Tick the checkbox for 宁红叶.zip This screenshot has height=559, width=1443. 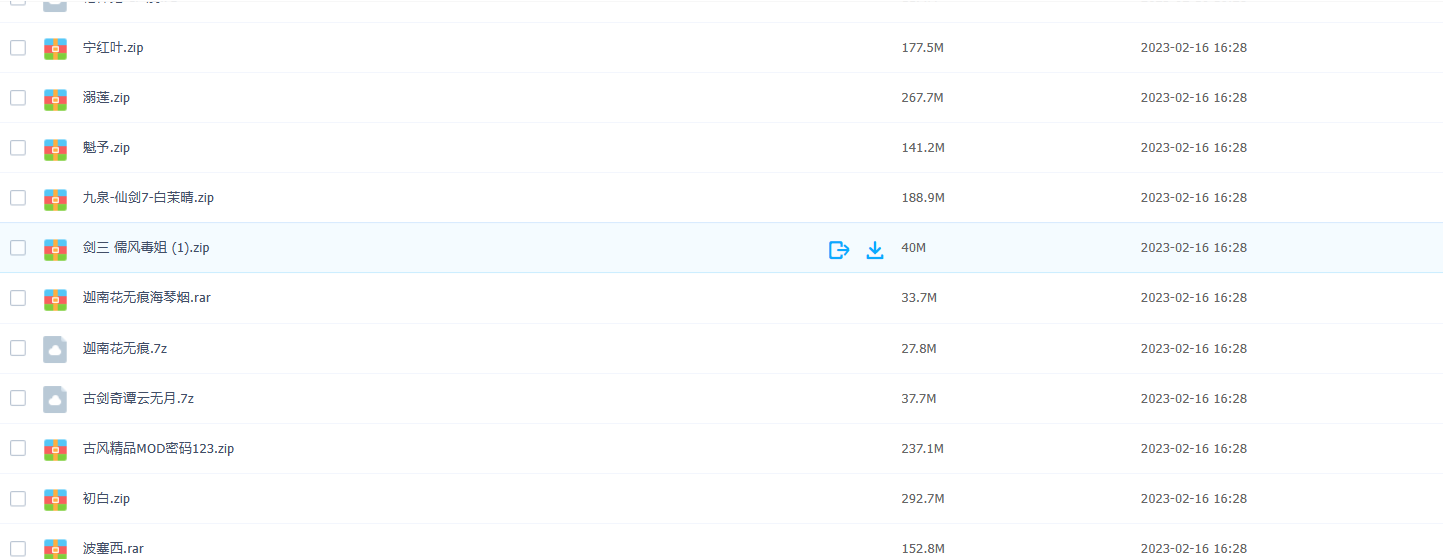click(18, 48)
